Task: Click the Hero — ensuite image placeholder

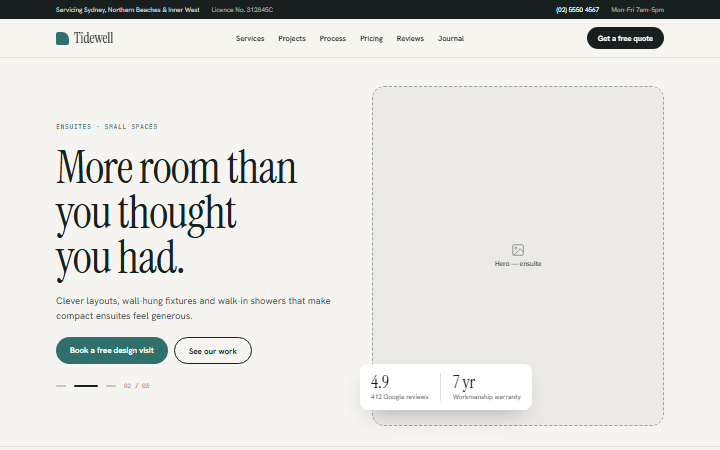Action: pyautogui.click(x=518, y=256)
